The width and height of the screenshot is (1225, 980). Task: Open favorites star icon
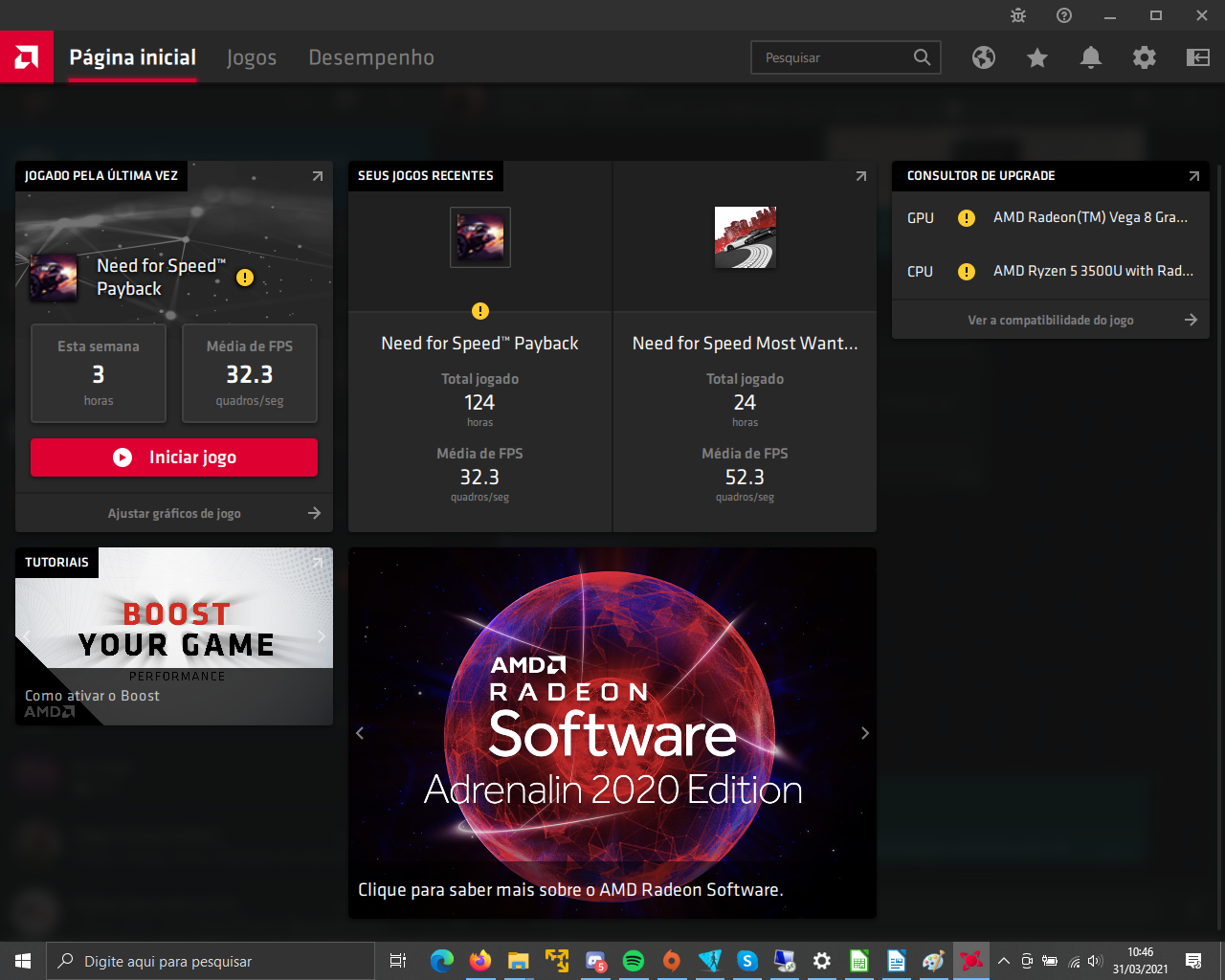1037,57
